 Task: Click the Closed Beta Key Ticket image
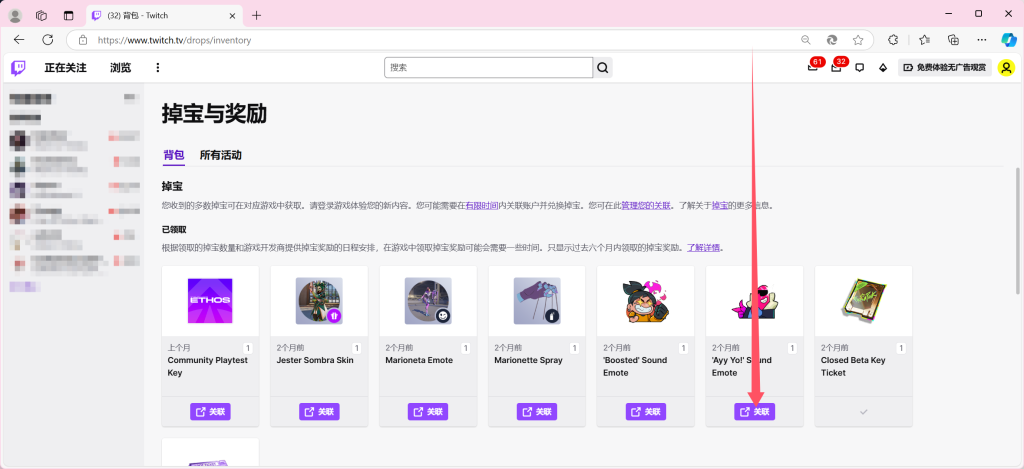click(863, 301)
